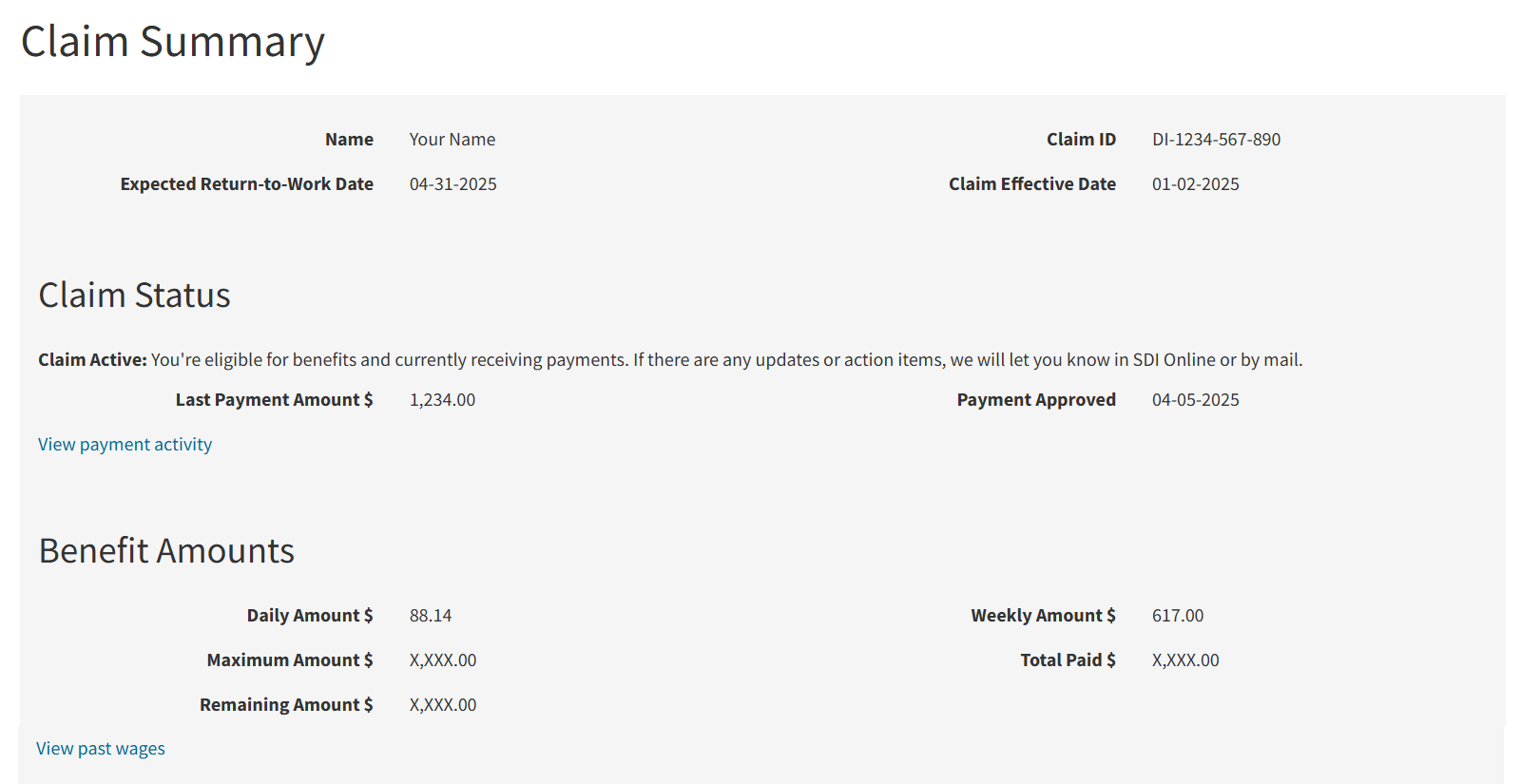The width and height of the screenshot is (1521, 784).
Task: Click the bold "Claim Active:" status text
Action: click(x=92, y=360)
